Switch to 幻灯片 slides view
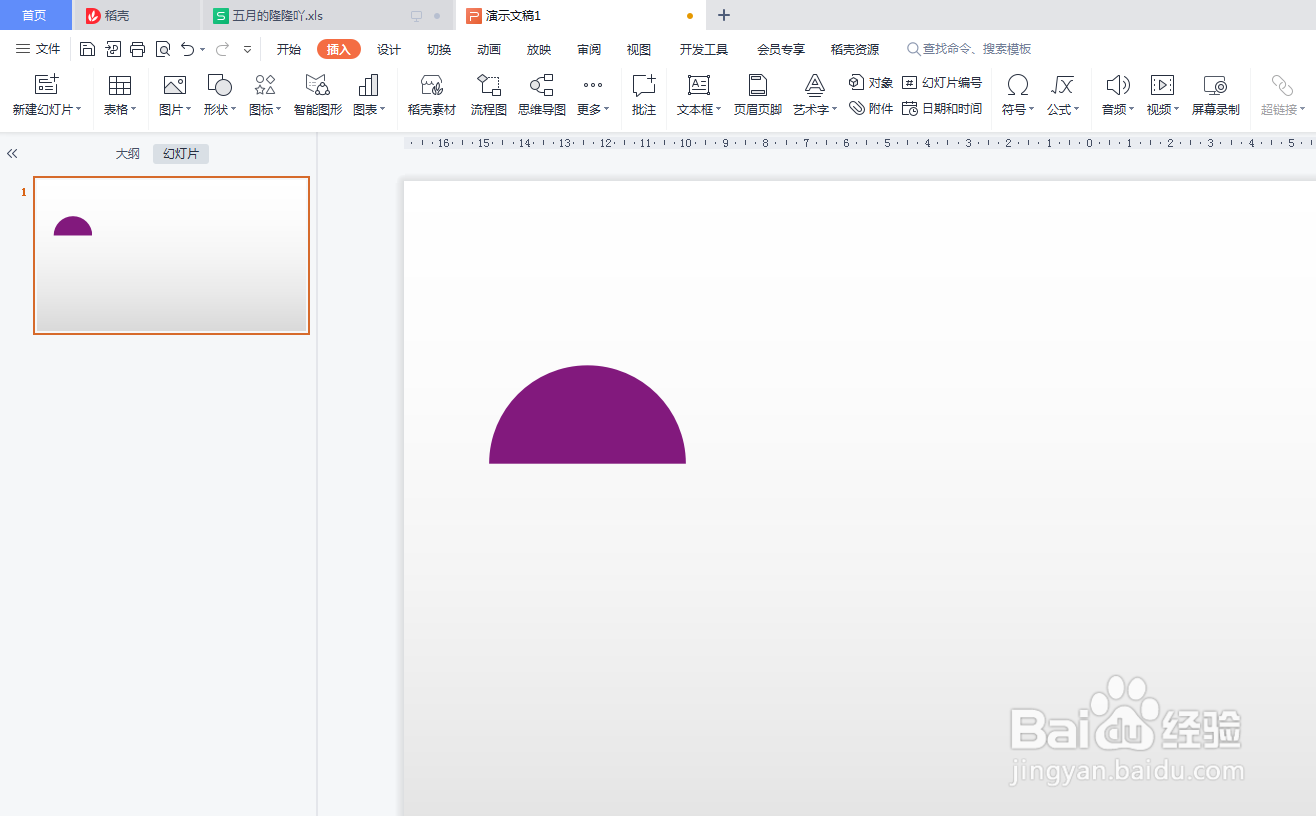Screen dimensions: 1316x816 [x=181, y=154]
